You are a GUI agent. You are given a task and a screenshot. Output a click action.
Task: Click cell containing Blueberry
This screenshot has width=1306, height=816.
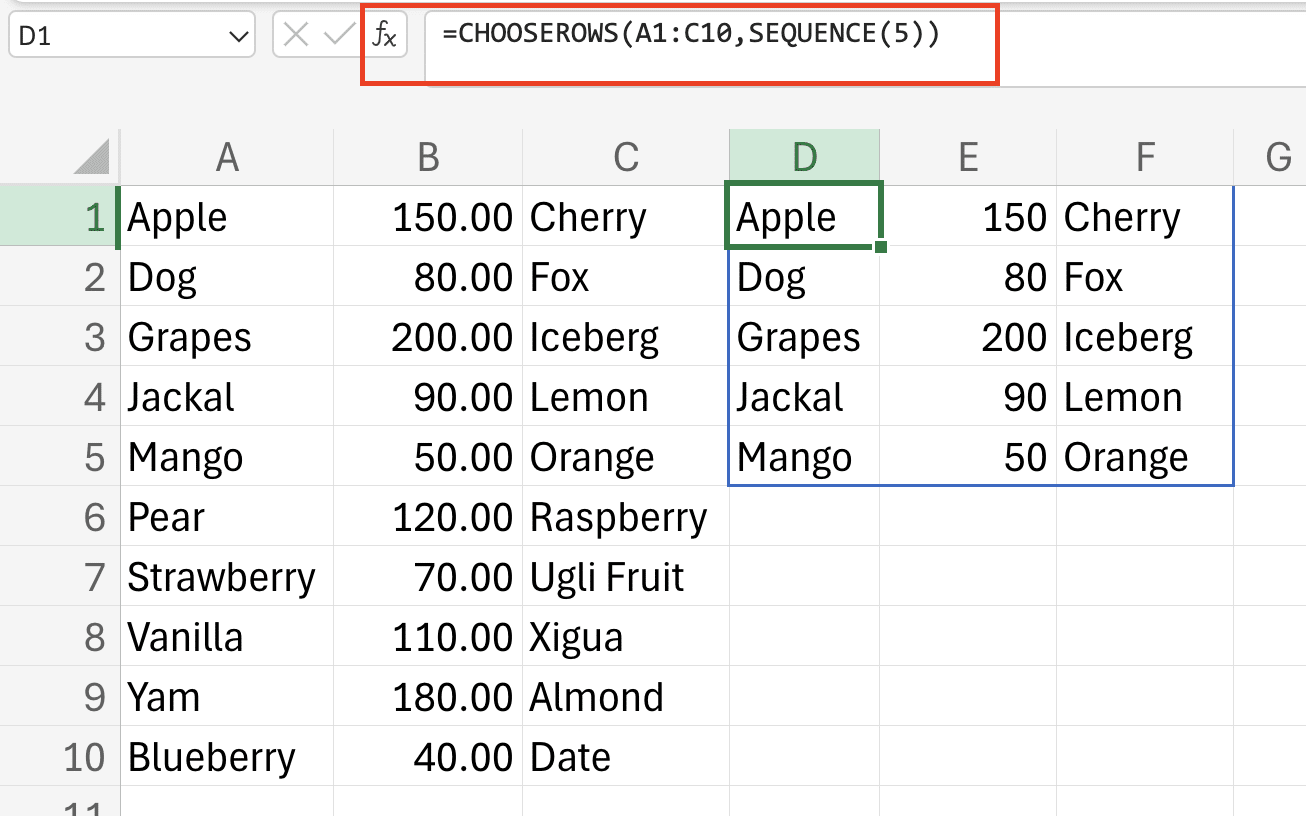(227, 756)
